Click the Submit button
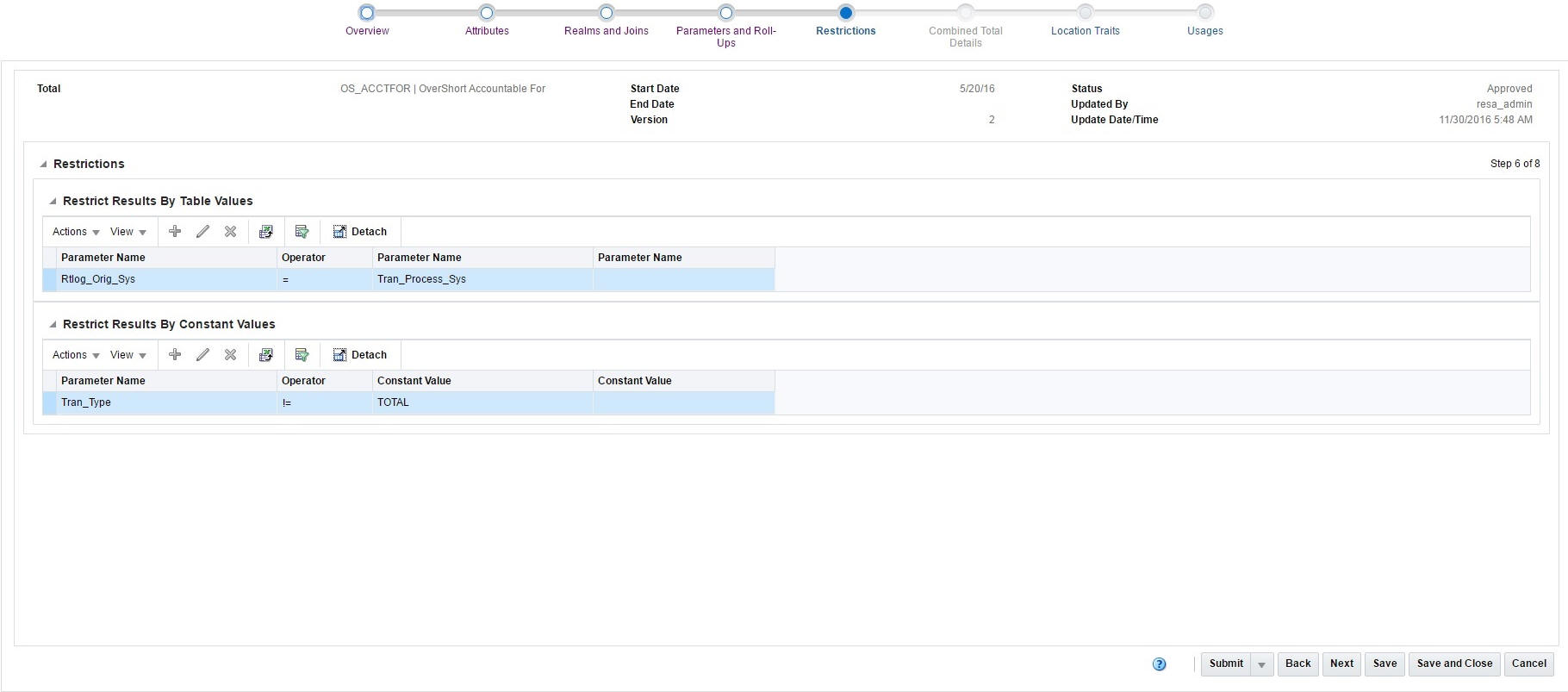The image size is (1568, 692). coord(1226,664)
